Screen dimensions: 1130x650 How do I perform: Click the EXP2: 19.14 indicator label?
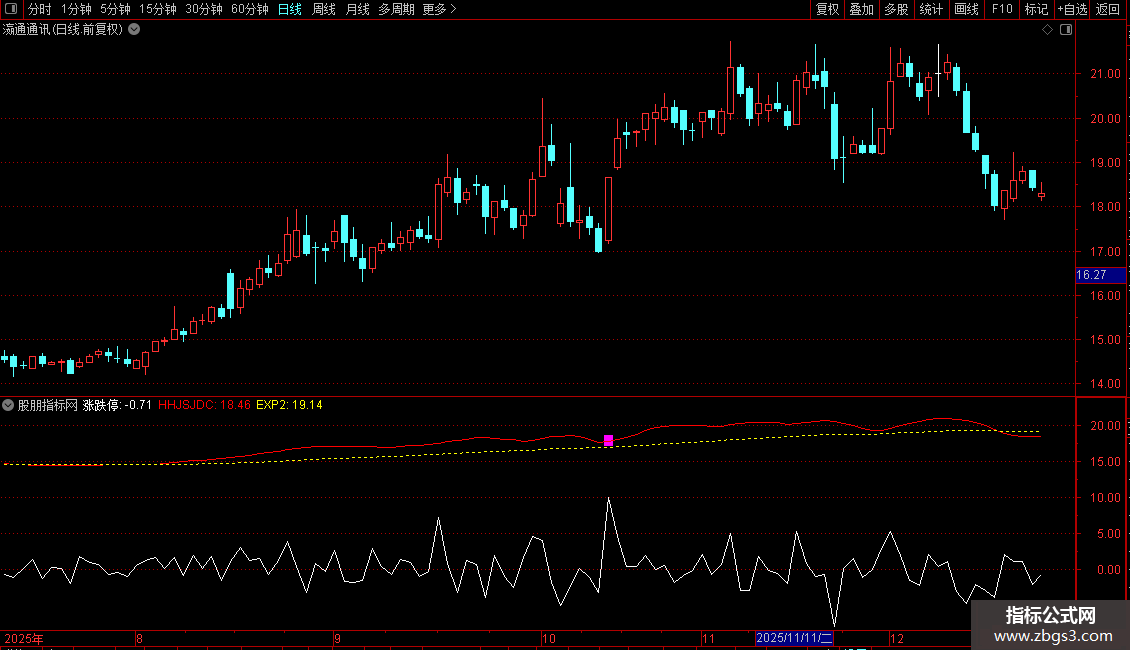[x=289, y=405]
